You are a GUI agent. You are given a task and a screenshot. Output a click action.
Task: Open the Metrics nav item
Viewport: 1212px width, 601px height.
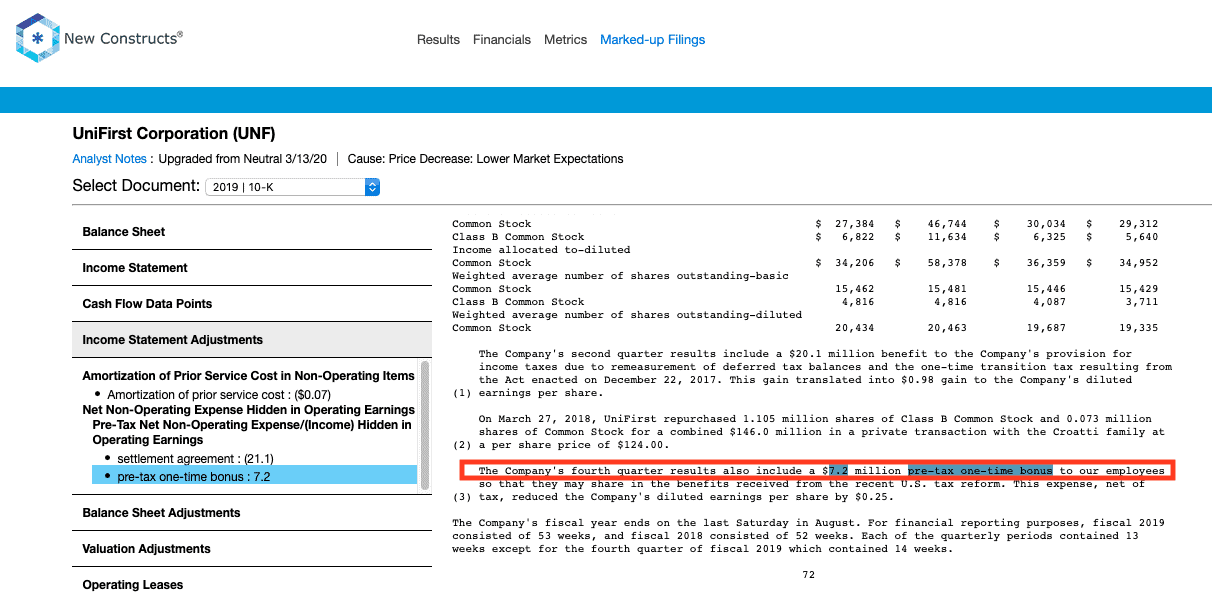(x=566, y=40)
